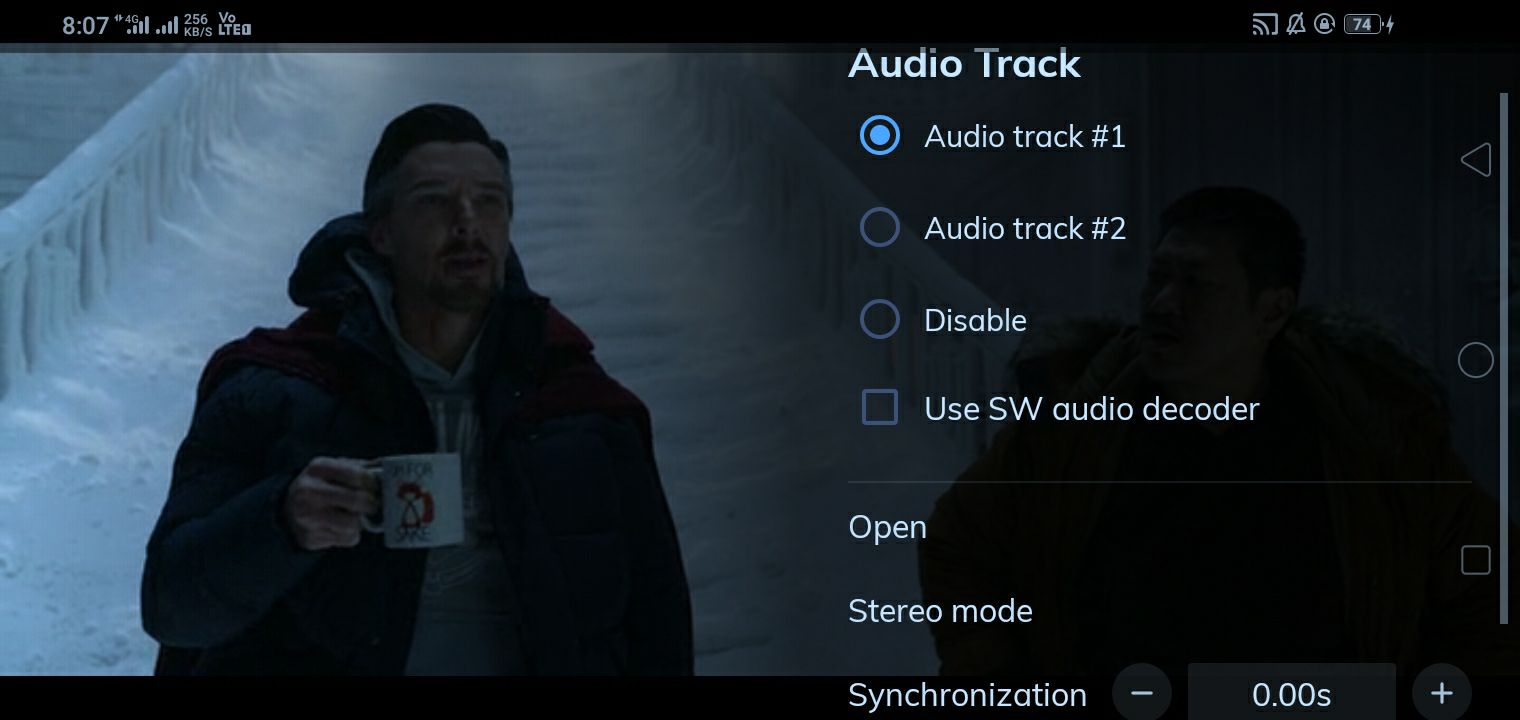Select the Audio track #1 radio button
The image size is (1520, 720).
(880, 135)
